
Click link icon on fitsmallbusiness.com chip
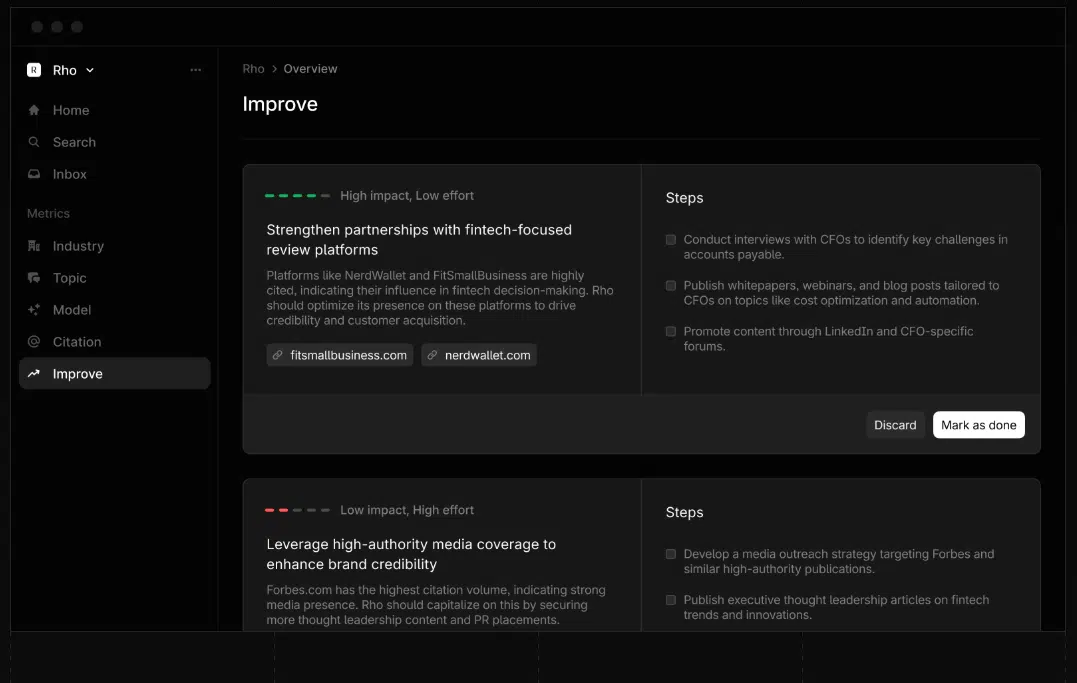click(x=277, y=355)
